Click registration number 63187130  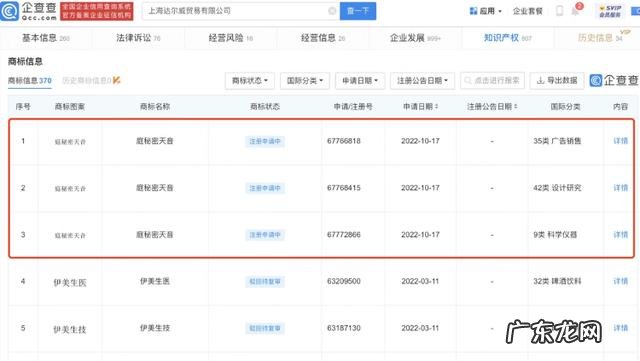click(344, 328)
